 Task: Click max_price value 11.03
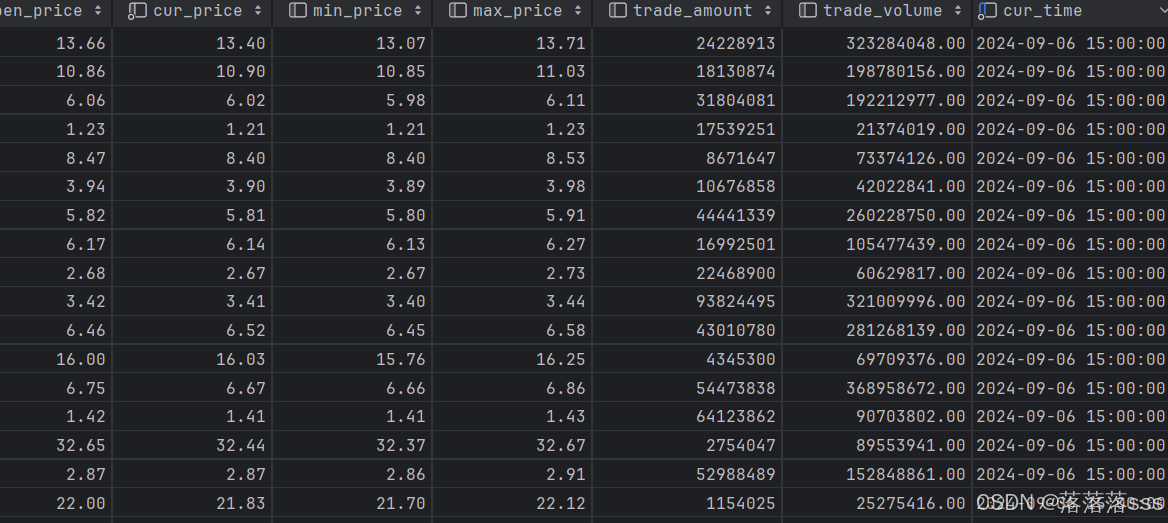(561, 72)
